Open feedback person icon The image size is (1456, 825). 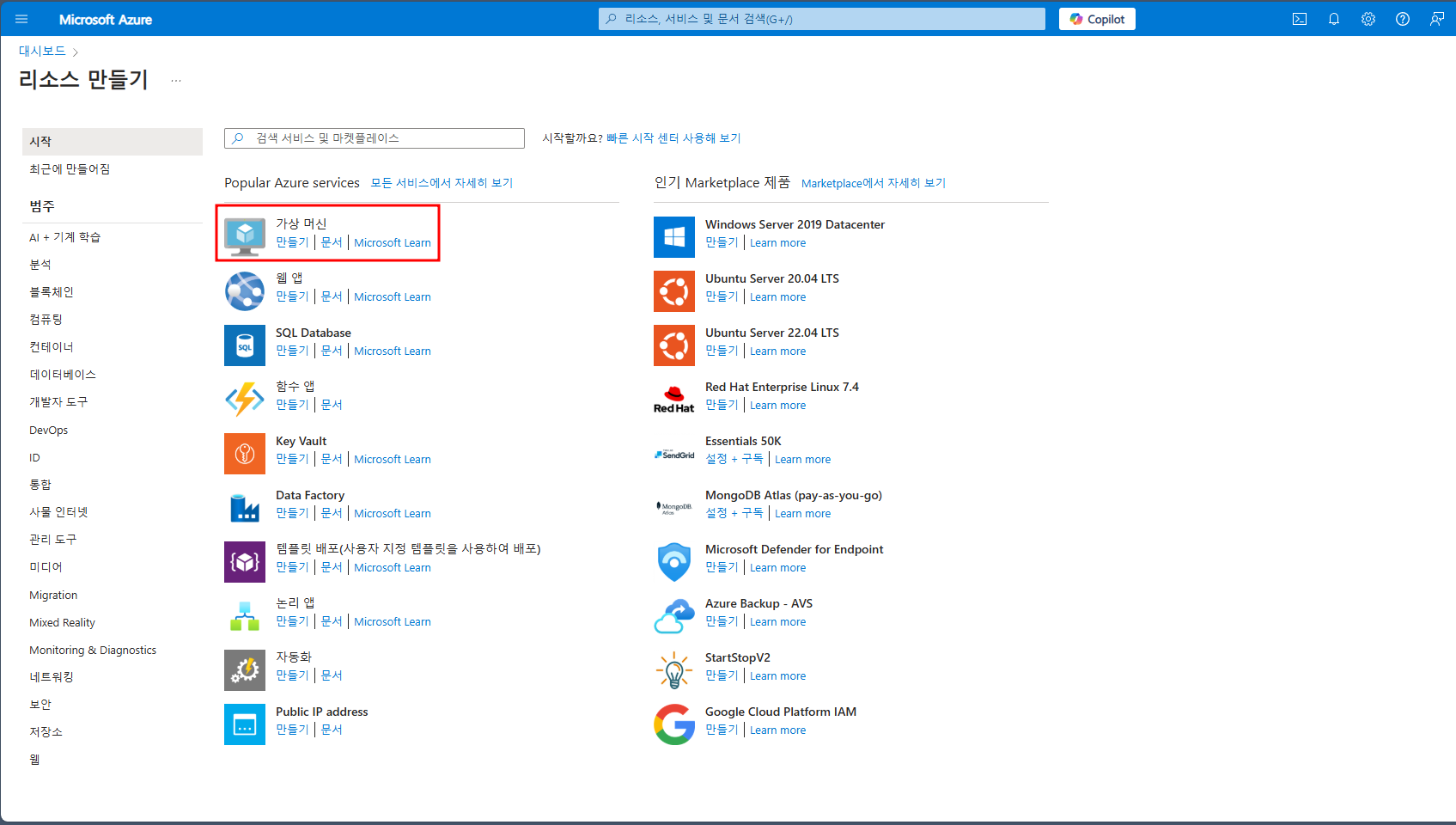coord(1437,19)
